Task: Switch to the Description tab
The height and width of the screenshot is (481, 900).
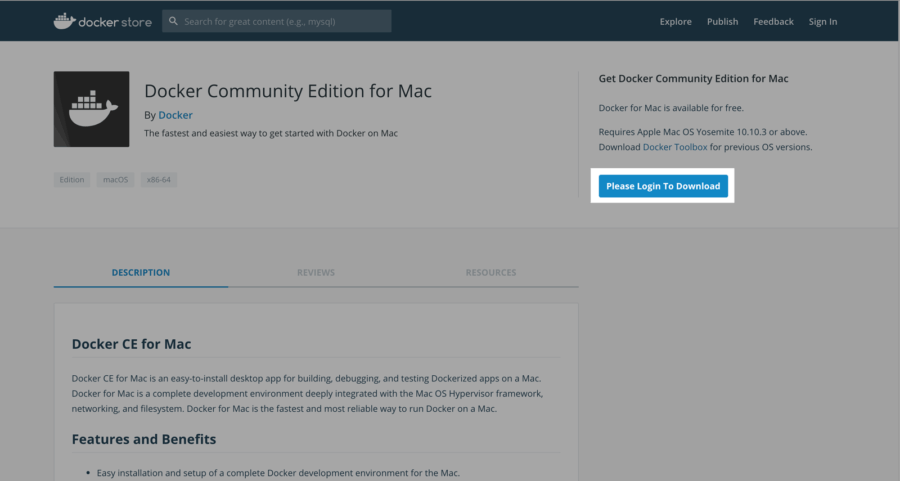Action: tap(141, 272)
